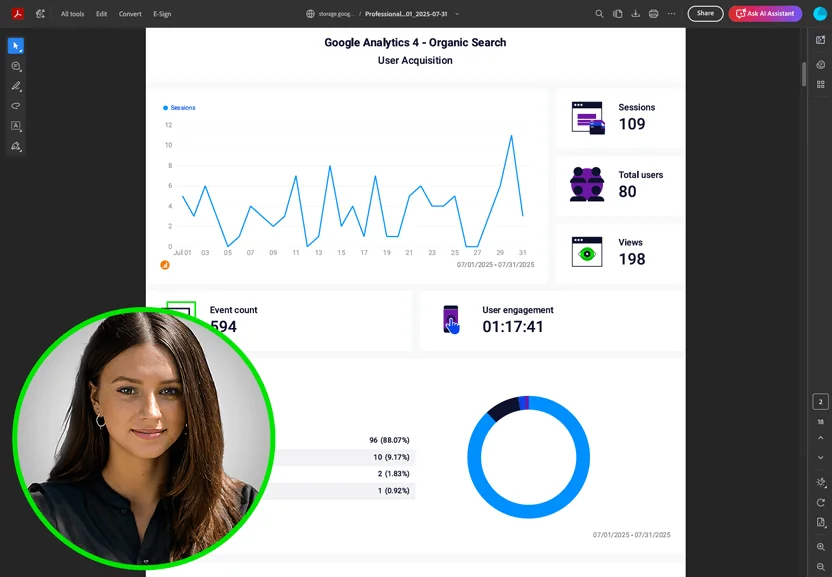The width and height of the screenshot is (832, 577).
Task: Open the page thumbnails grid panel
Action: coord(821,85)
